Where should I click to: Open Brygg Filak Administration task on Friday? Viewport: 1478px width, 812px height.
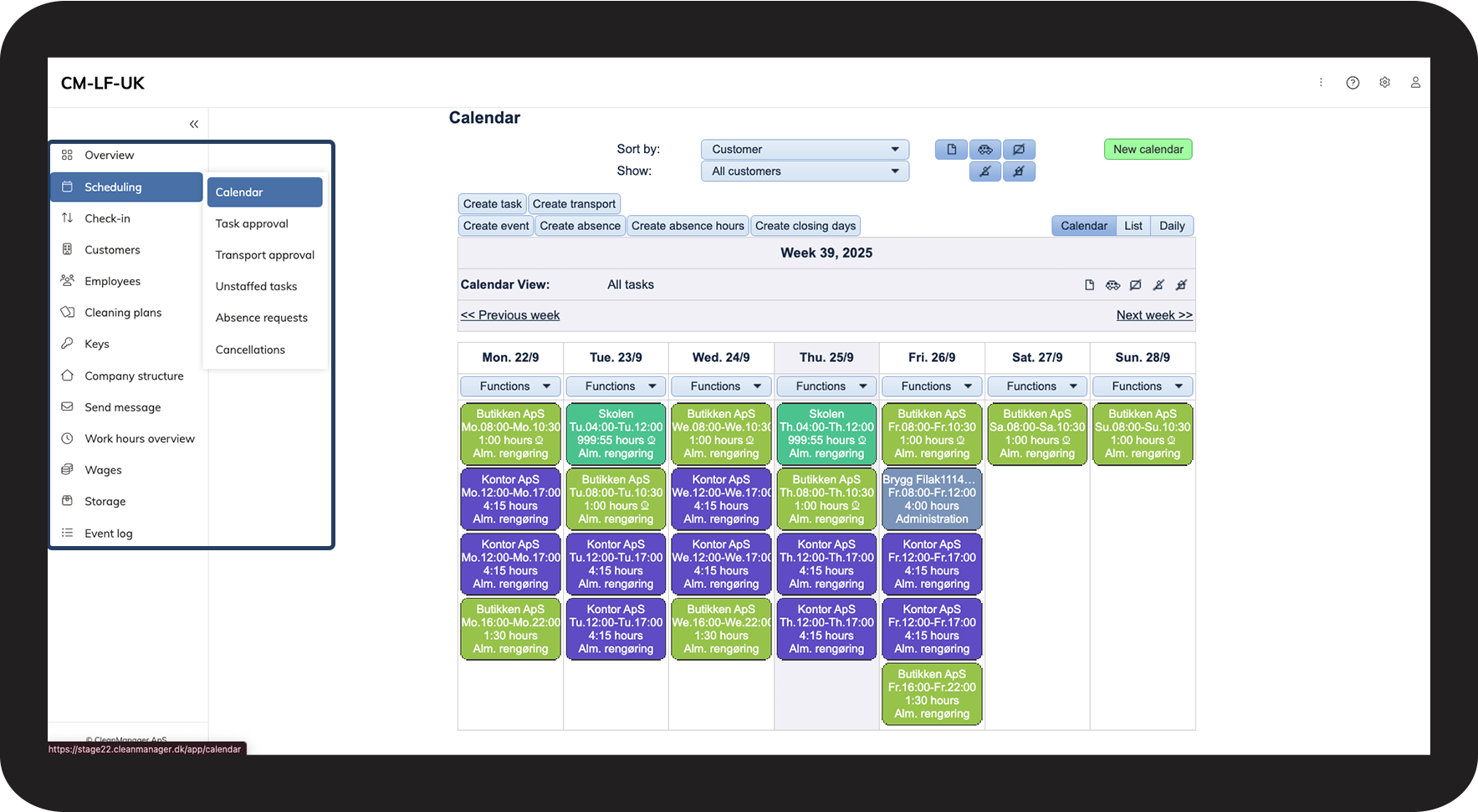[932, 499]
